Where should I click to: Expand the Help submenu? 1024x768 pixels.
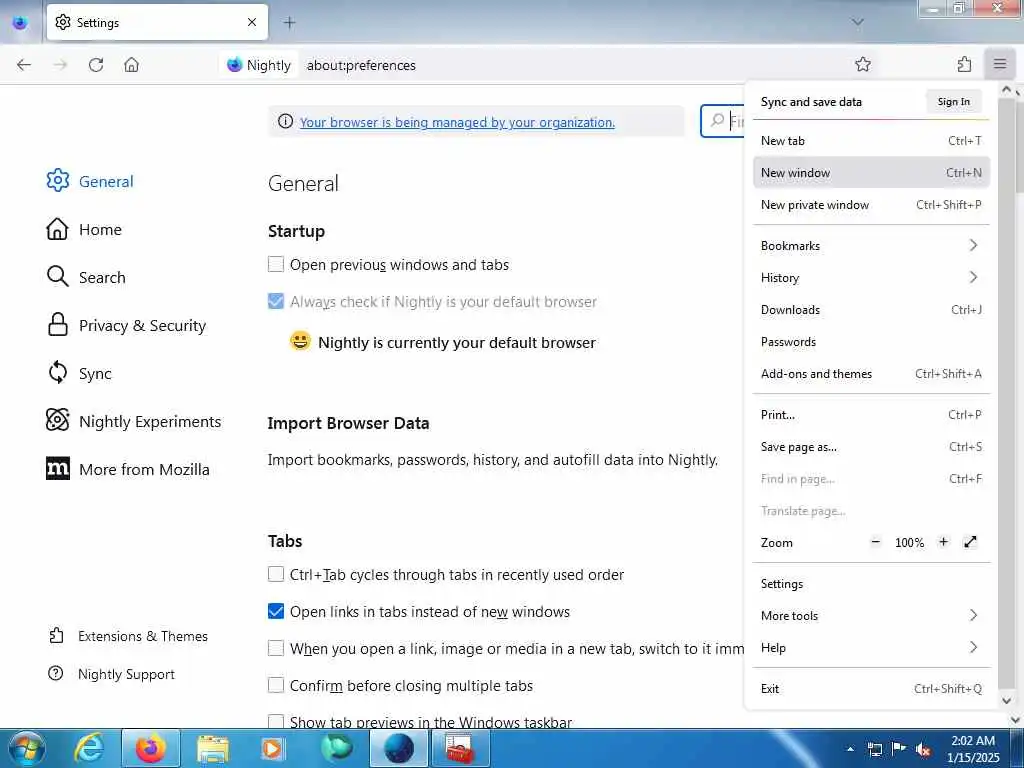pyautogui.click(x=871, y=648)
